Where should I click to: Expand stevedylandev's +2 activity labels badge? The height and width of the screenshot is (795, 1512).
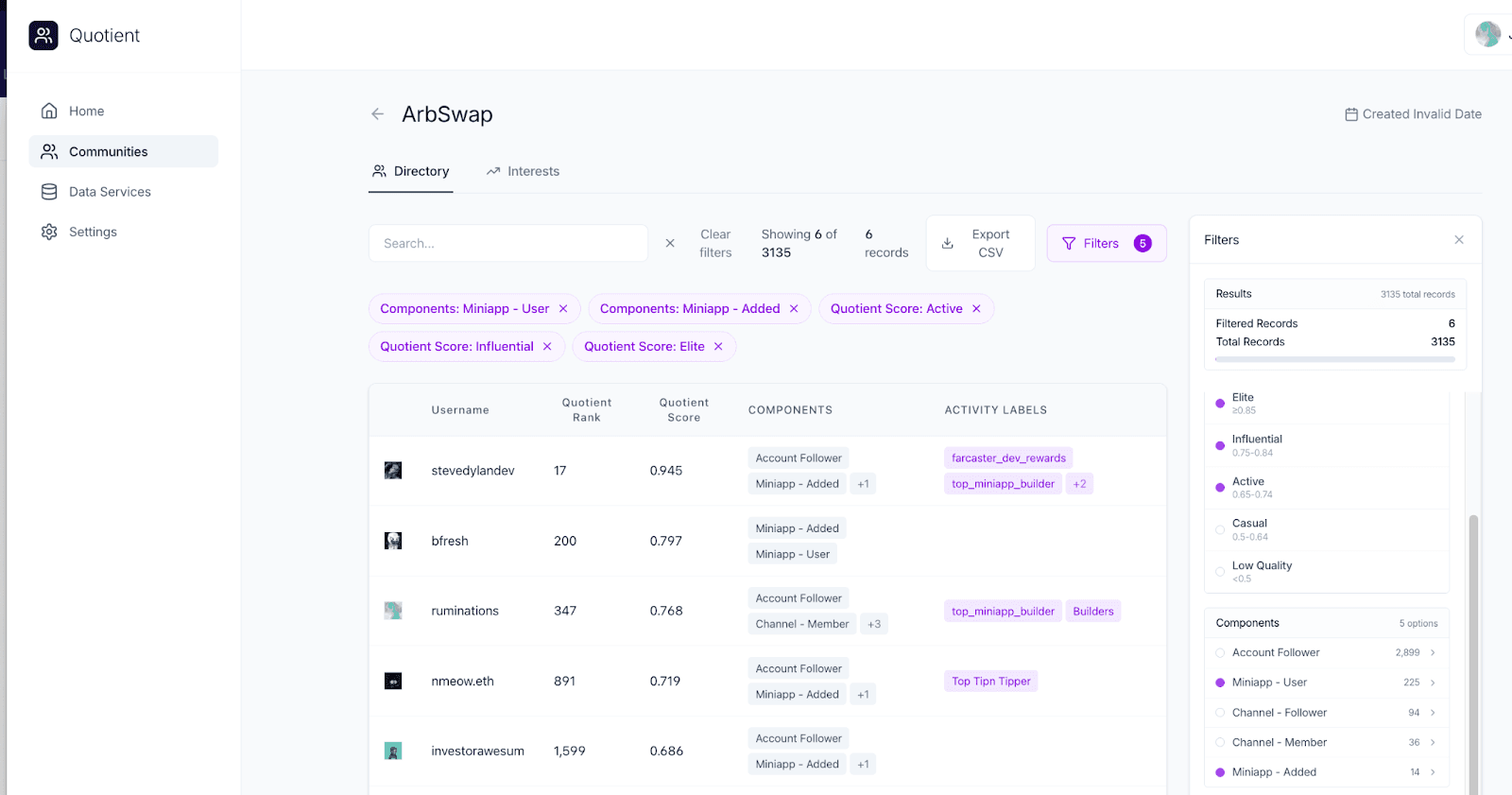click(1079, 484)
